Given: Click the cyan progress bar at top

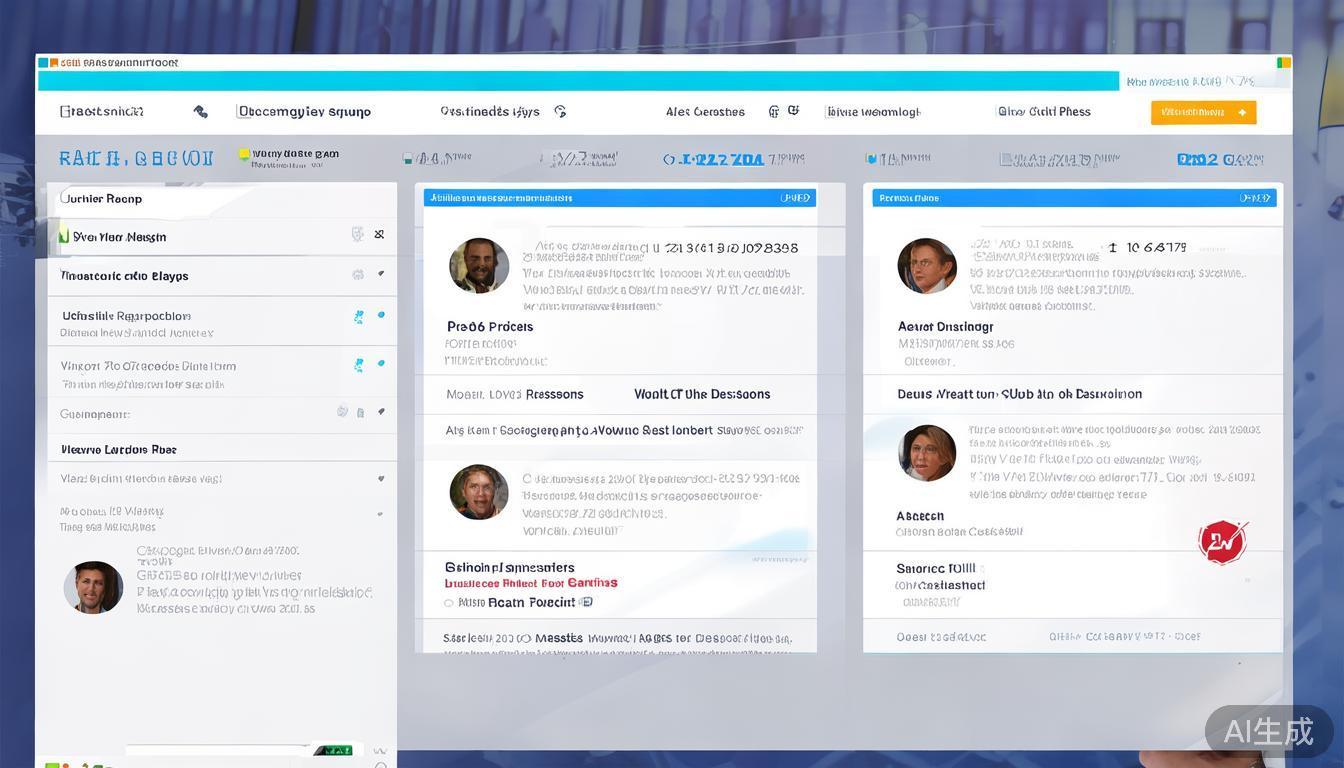Looking at the screenshot, I should (x=578, y=81).
